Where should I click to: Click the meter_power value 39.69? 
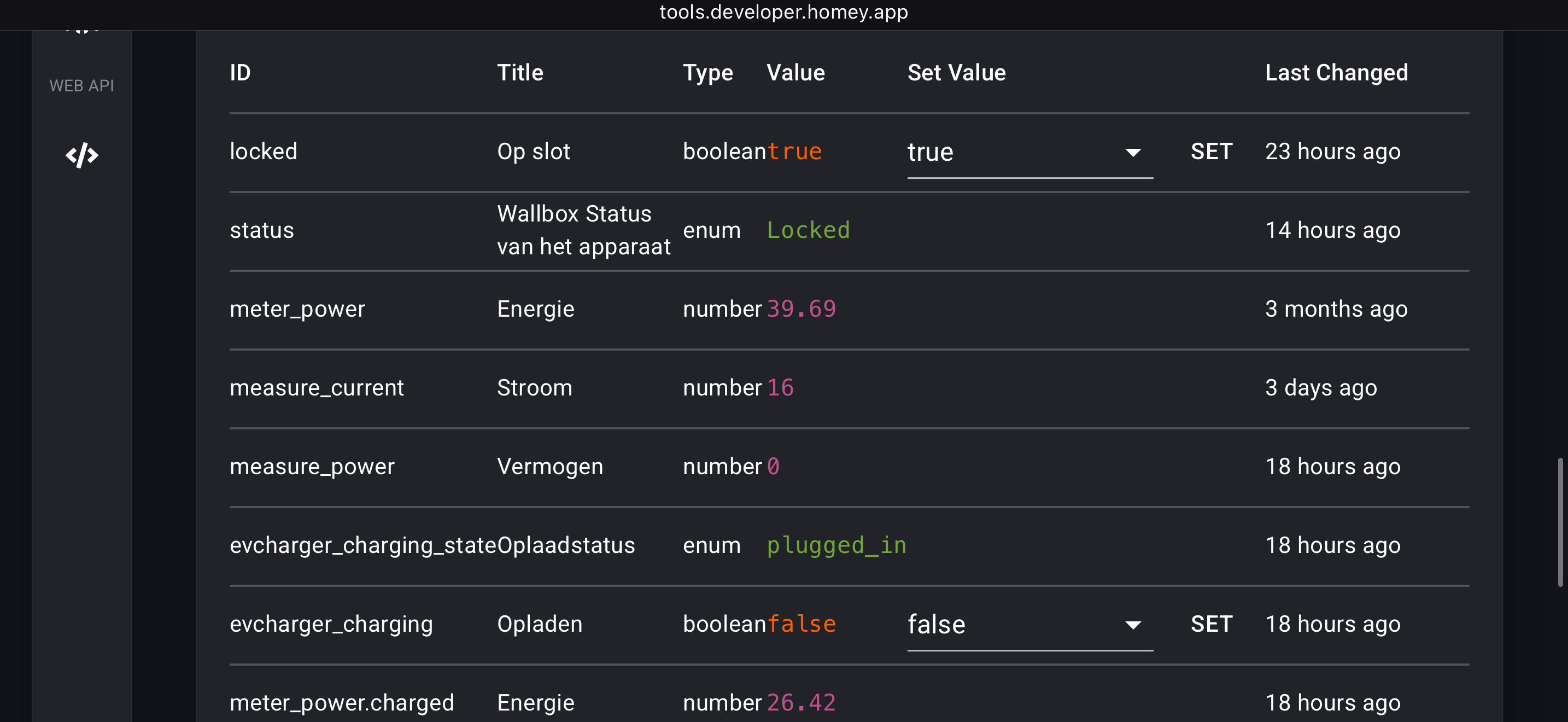tap(801, 309)
